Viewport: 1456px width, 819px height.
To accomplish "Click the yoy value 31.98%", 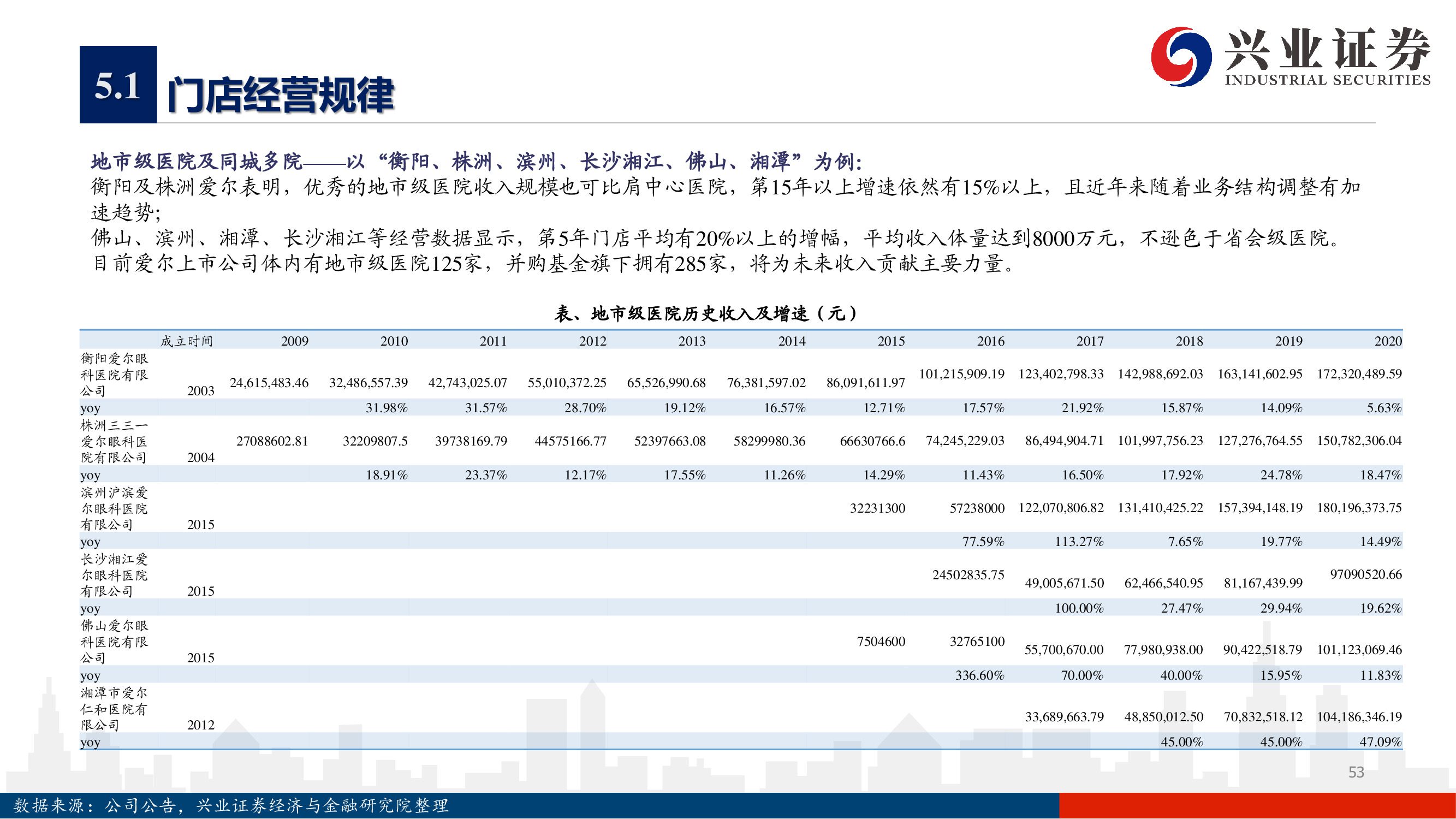I will [387, 407].
